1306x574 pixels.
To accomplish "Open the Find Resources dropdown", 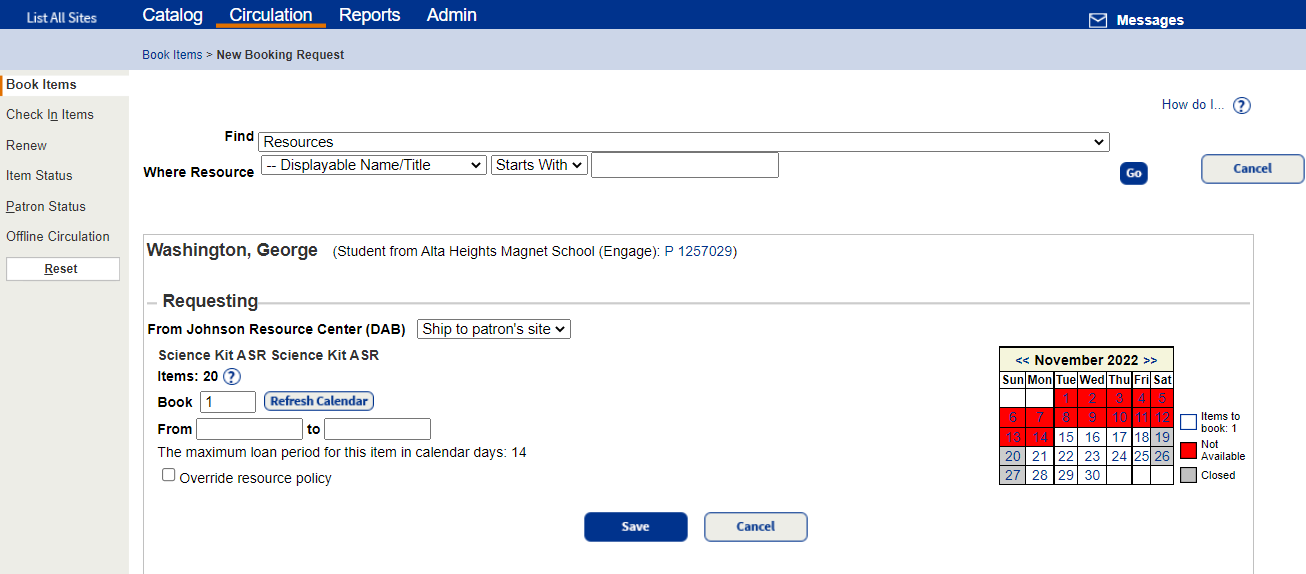I will (x=684, y=142).
